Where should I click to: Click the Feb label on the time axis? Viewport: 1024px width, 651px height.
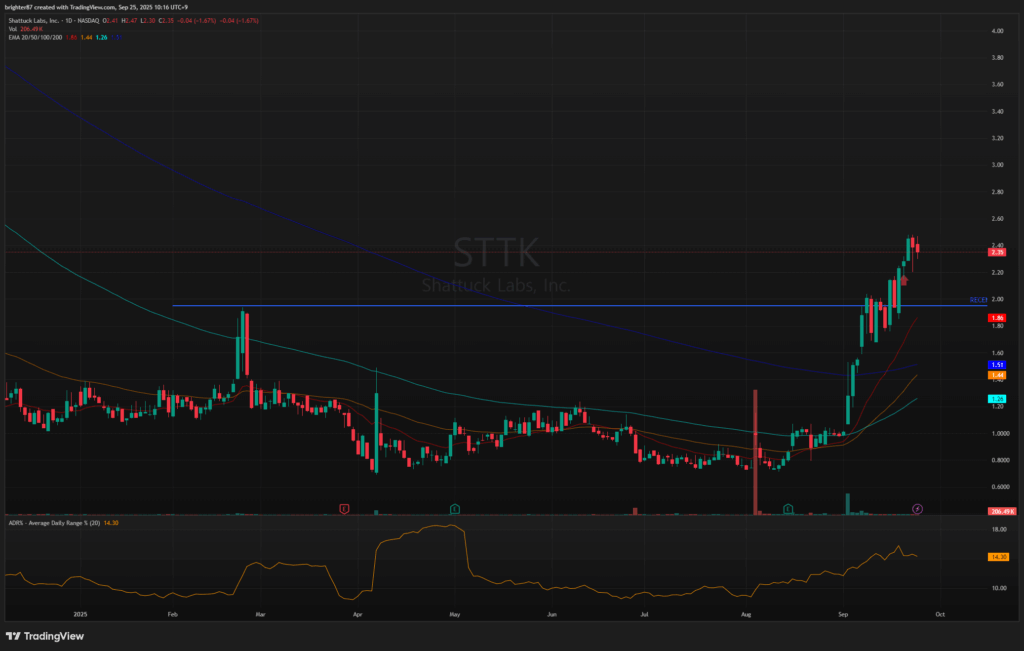[x=172, y=614]
